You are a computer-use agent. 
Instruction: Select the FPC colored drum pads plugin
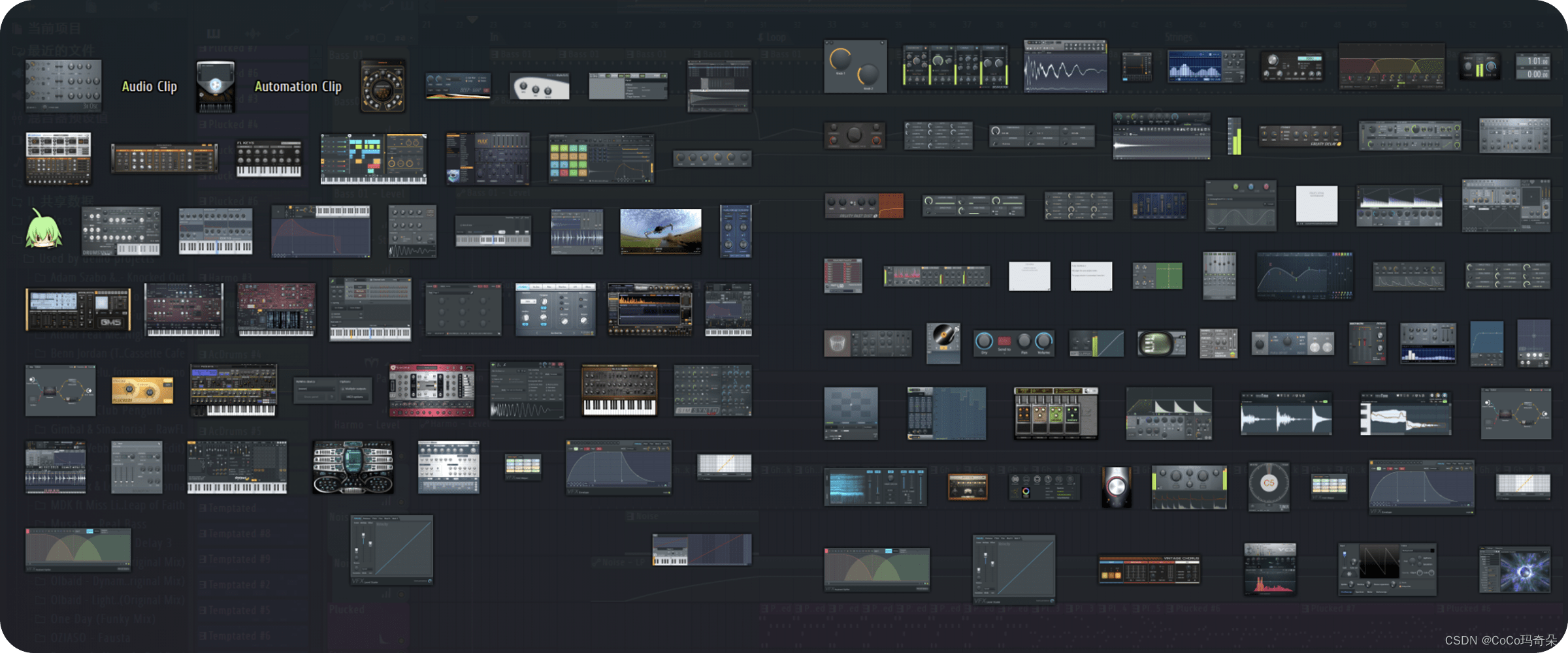[x=600, y=159]
